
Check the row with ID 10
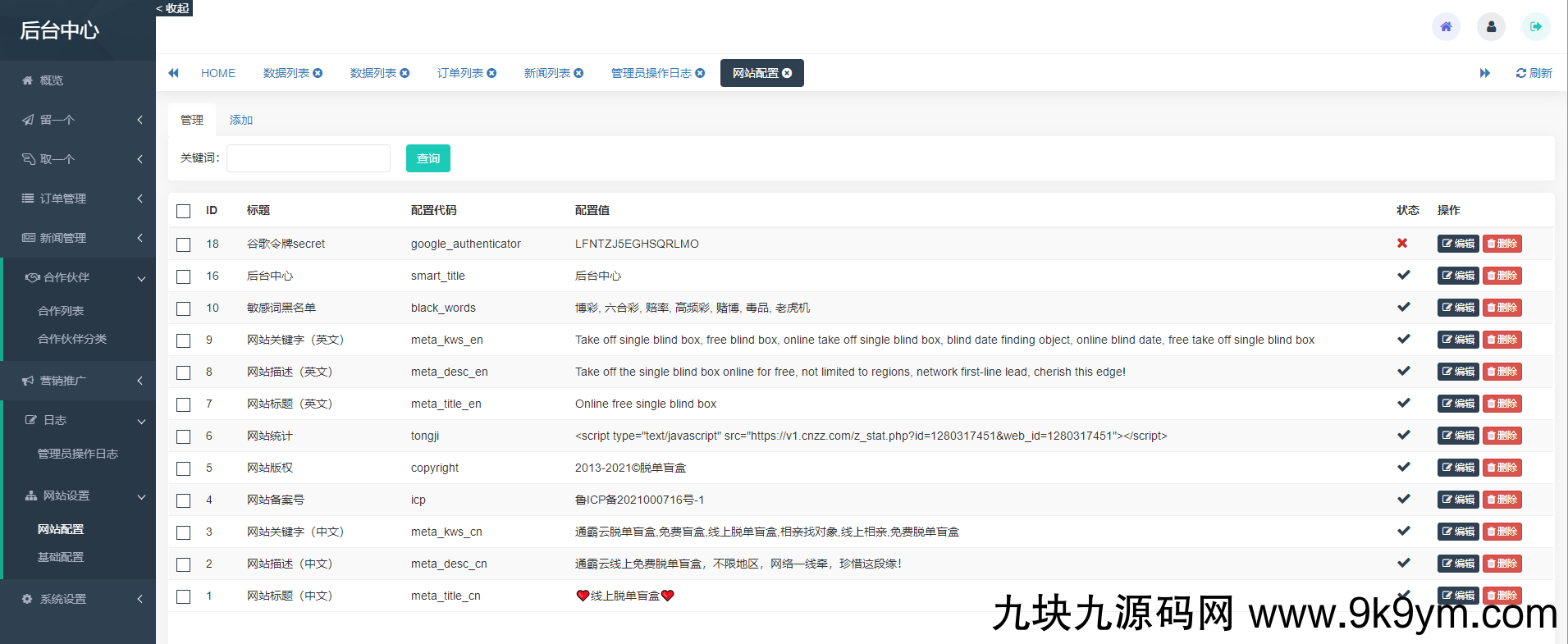(x=184, y=308)
